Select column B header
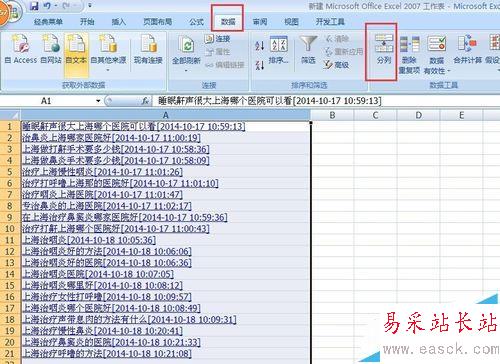Screen dimensions: 500x364 click(x=332, y=115)
